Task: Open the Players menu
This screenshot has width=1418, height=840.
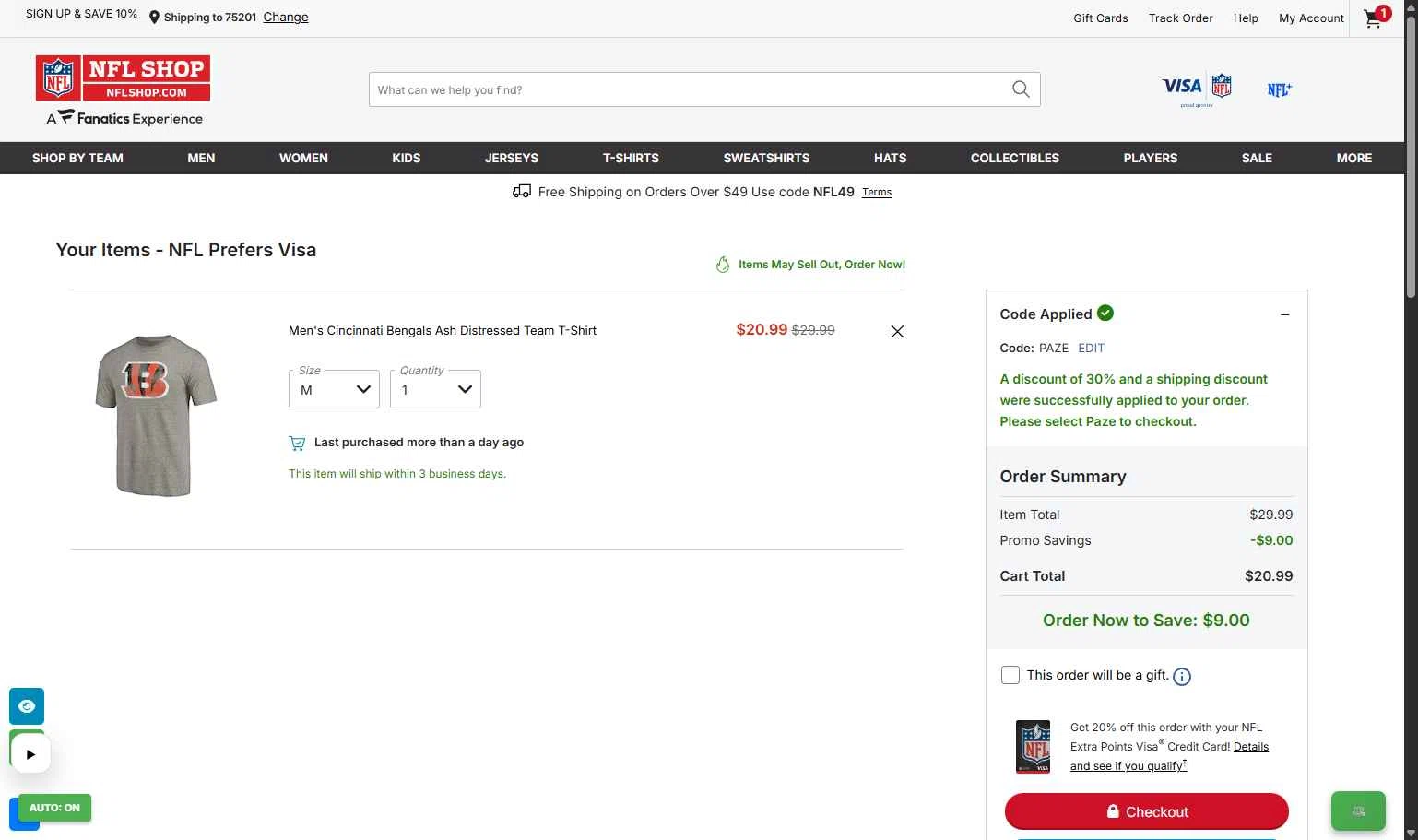Action: coord(1151,158)
